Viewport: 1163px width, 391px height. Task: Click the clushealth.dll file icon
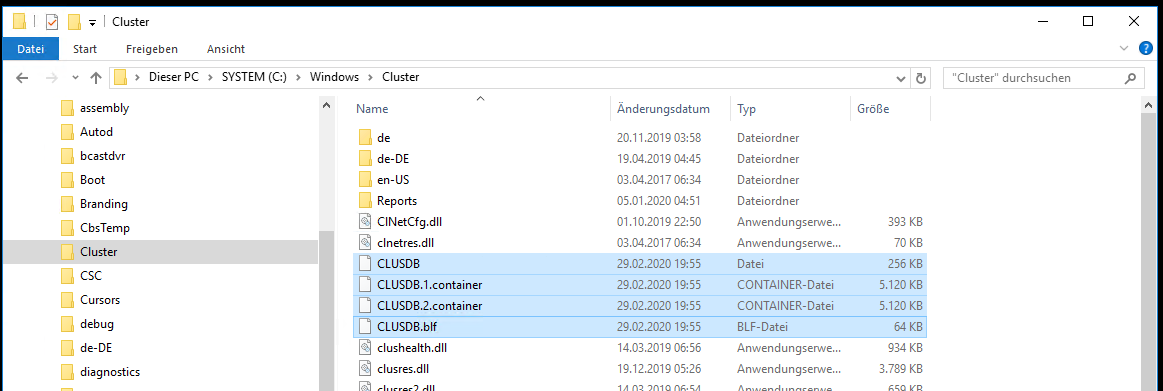(364, 347)
